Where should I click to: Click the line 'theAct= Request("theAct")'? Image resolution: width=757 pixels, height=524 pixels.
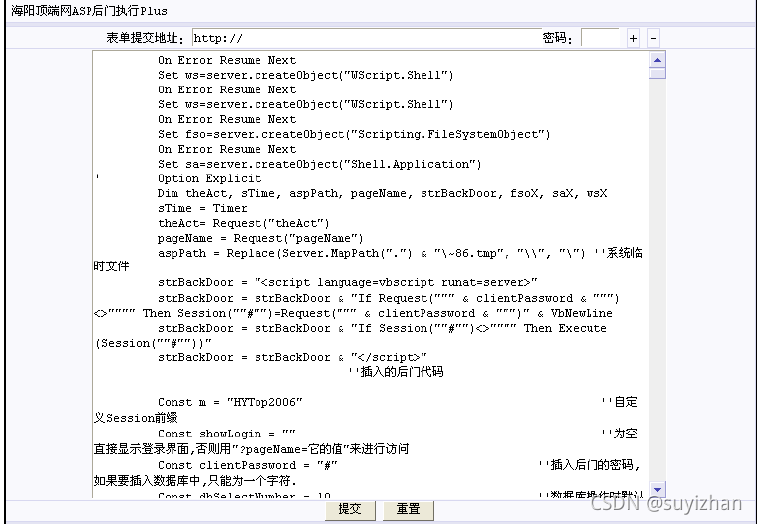(244, 223)
